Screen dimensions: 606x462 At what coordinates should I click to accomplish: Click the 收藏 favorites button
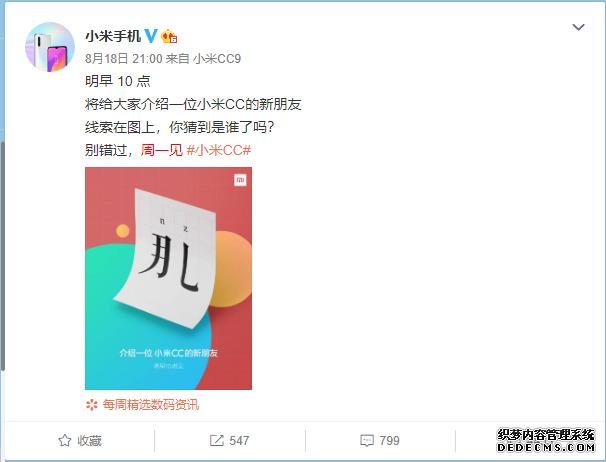pos(80,441)
